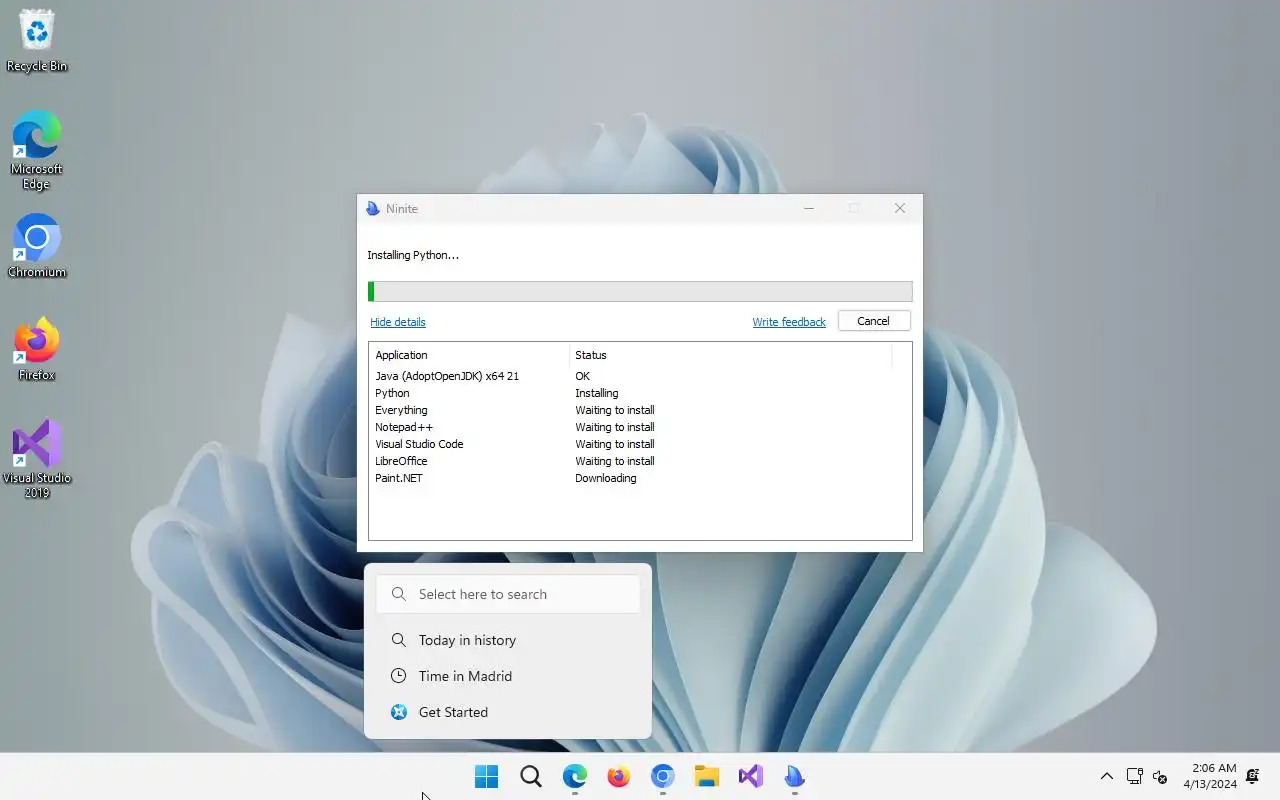Focus the Select here to search field

pyautogui.click(x=508, y=594)
